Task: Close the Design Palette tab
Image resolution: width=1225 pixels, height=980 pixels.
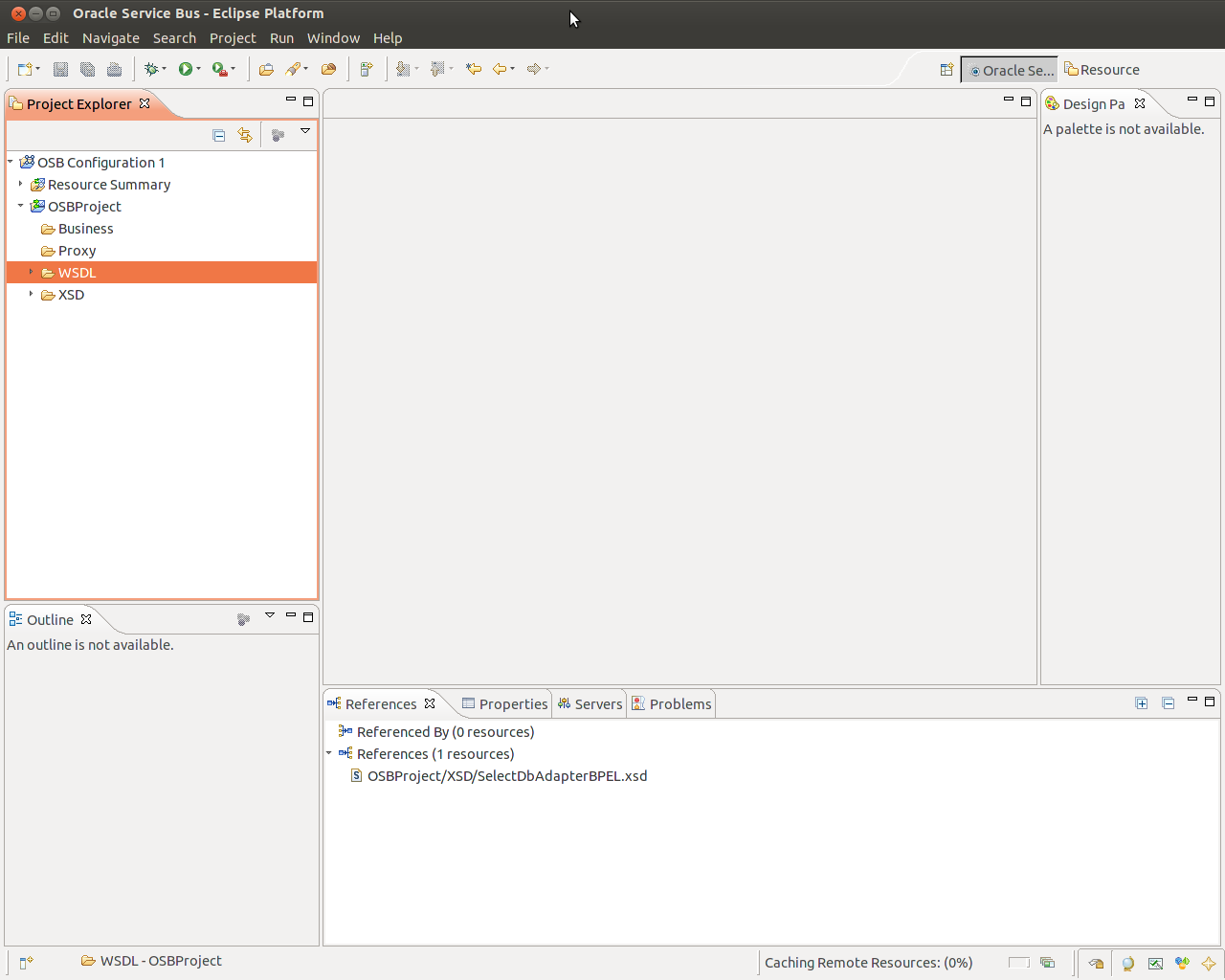Action: (1140, 103)
